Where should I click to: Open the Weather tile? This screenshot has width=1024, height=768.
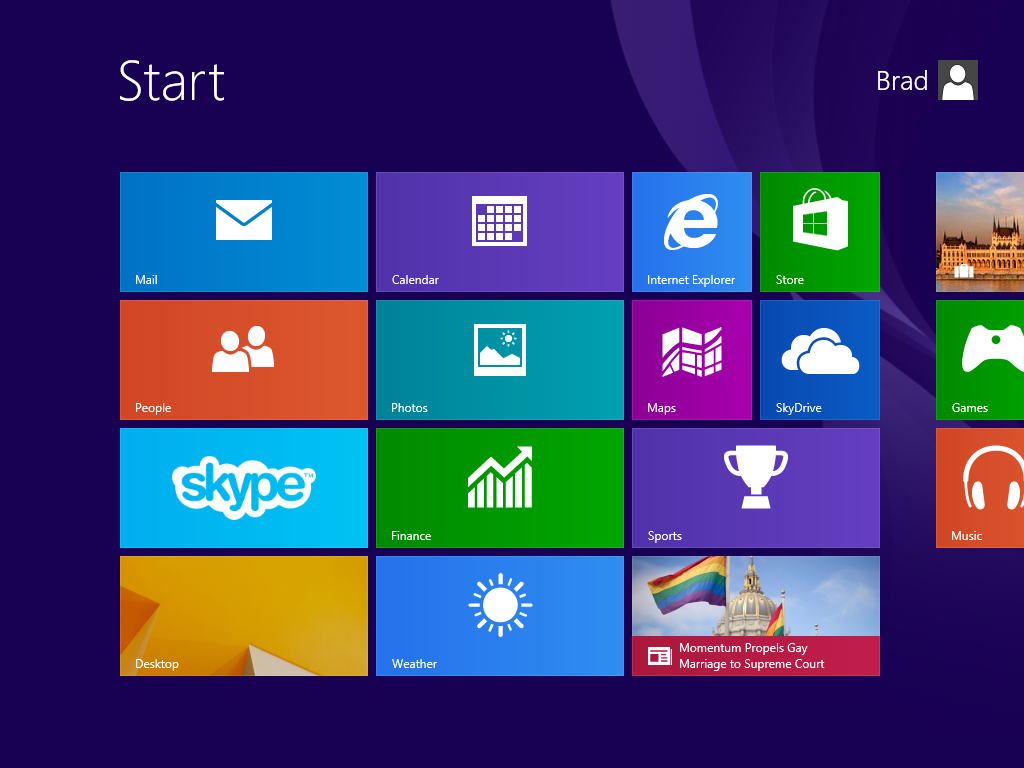coord(500,616)
